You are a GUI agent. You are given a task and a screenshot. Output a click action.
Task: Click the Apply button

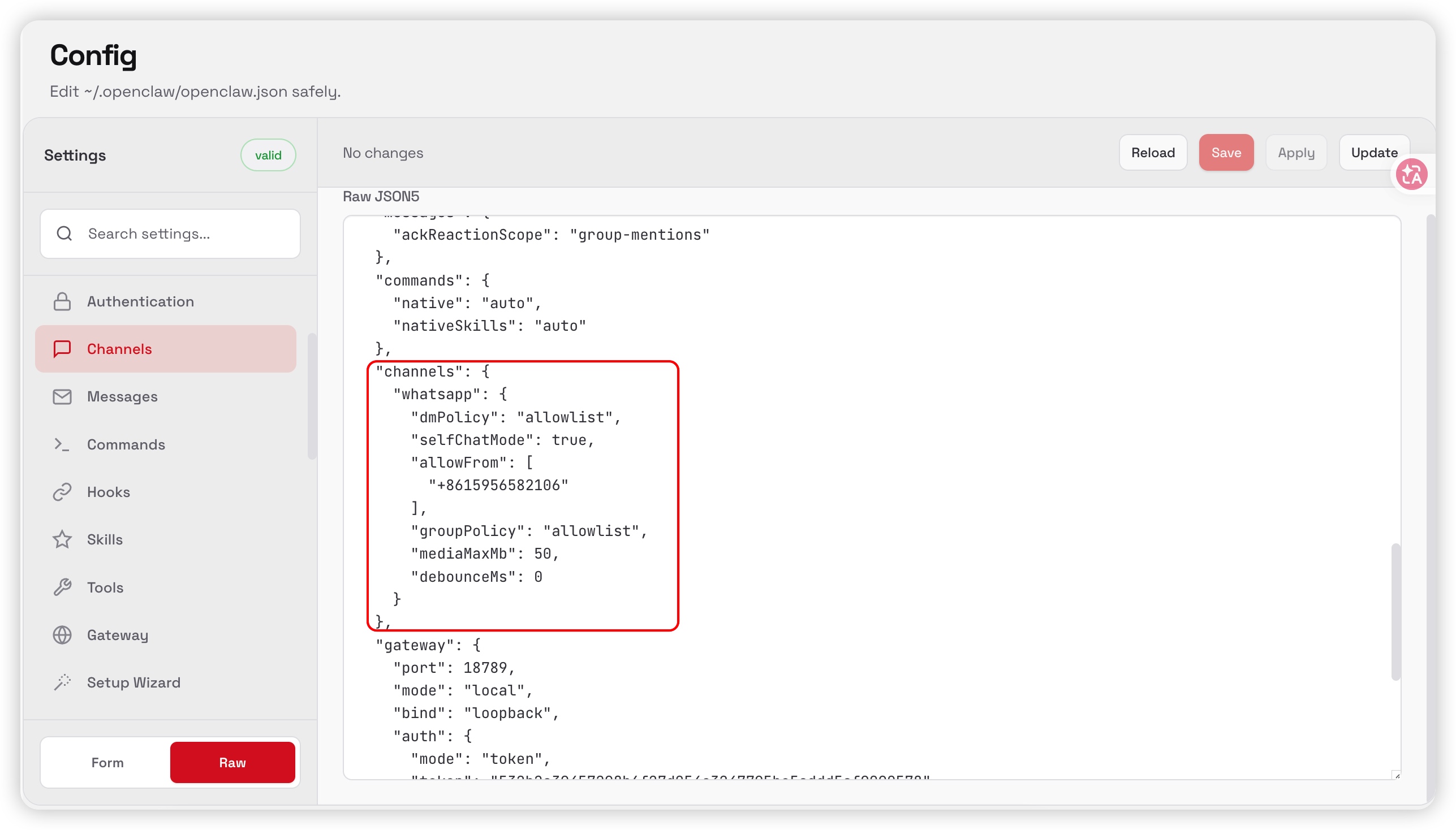(x=1295, y=153)
